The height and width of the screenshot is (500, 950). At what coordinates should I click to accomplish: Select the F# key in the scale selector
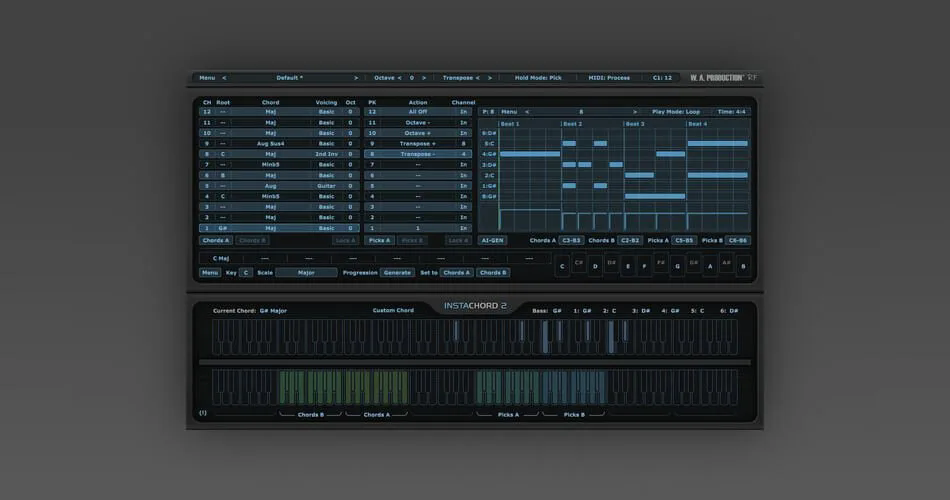tap(661, 264)
